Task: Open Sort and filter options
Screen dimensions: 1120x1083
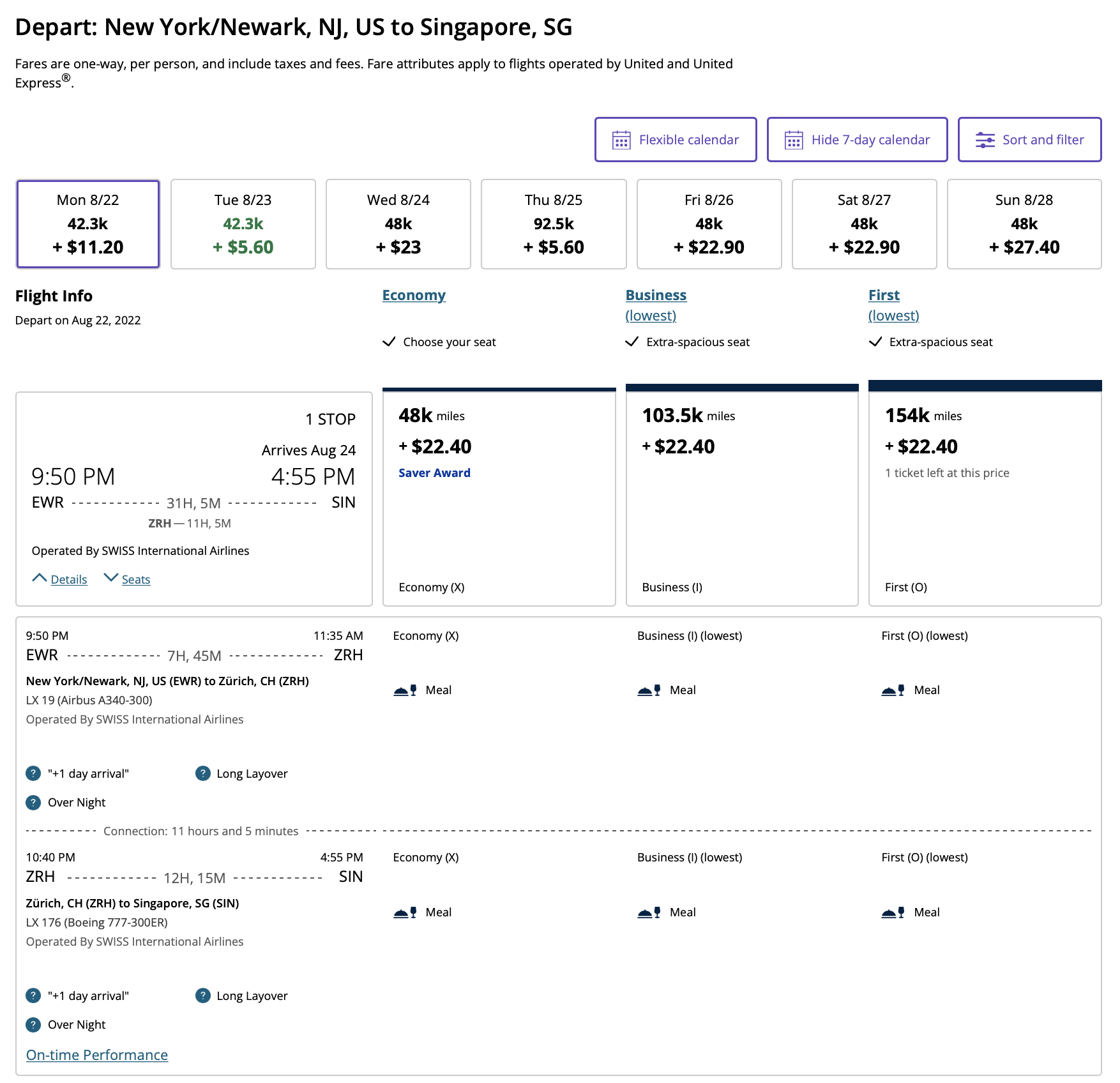Action: pyautogui.click(x=1029, y=139)
